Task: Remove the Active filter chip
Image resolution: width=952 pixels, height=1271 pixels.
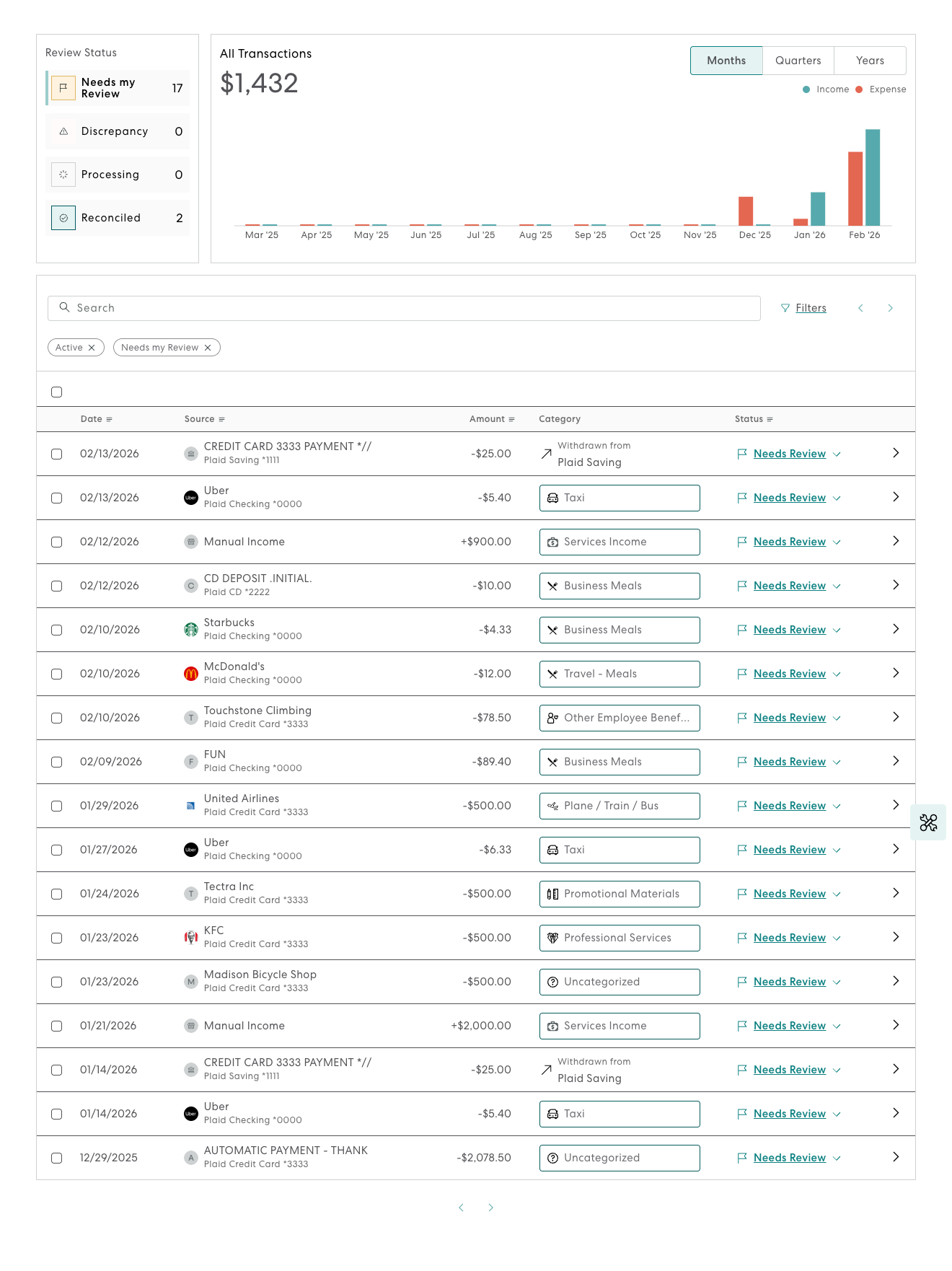Action: (92, 348)
